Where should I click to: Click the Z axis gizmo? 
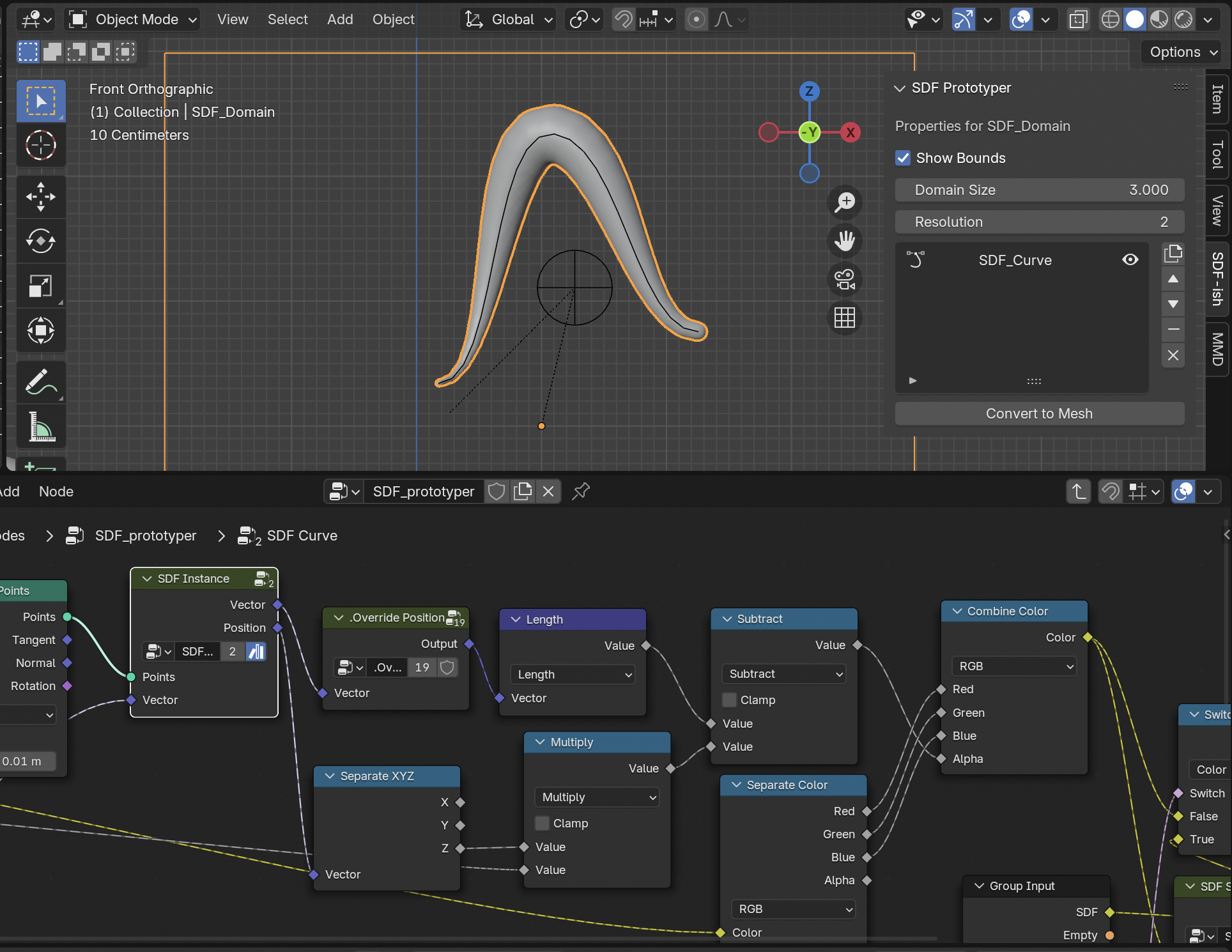tap(810, 91)
